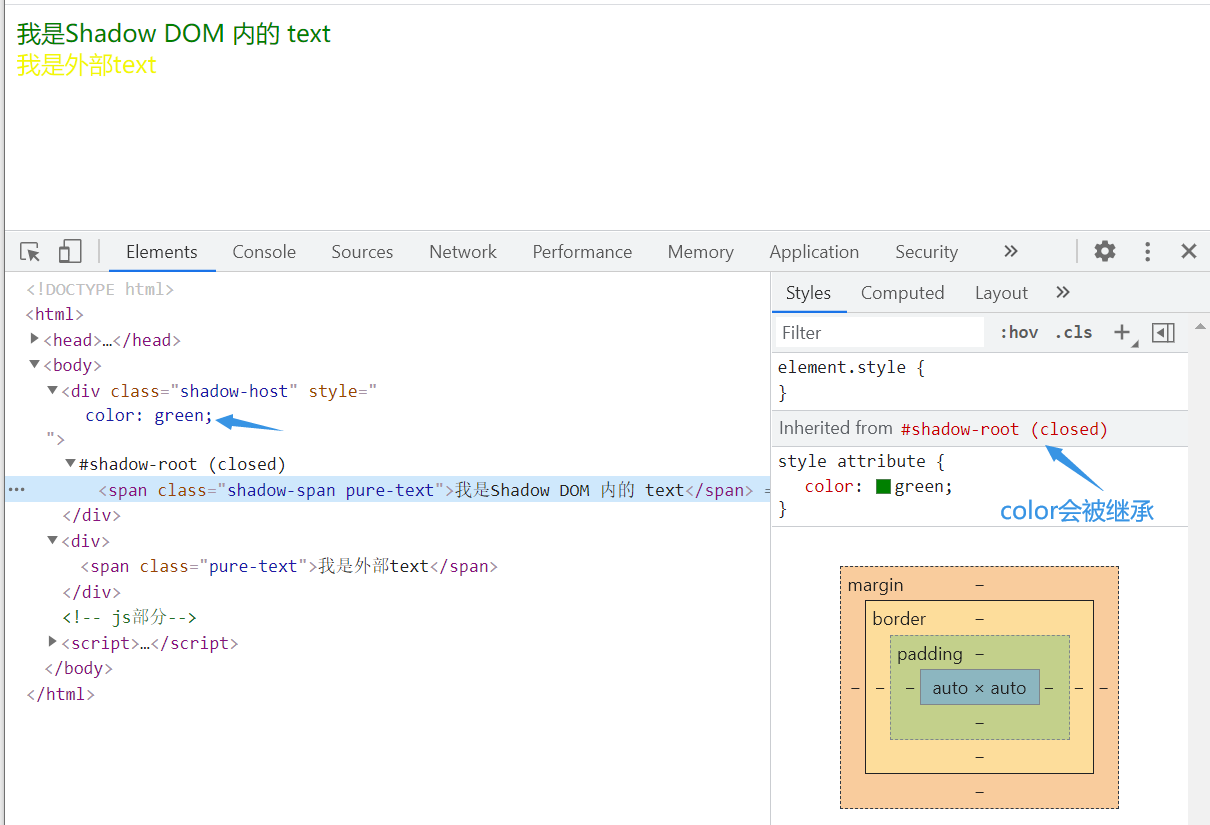The height and width of the screenshot is (825, 1210).
Task: Click the color property name in Styles
Action: click(x=829, y=487)
